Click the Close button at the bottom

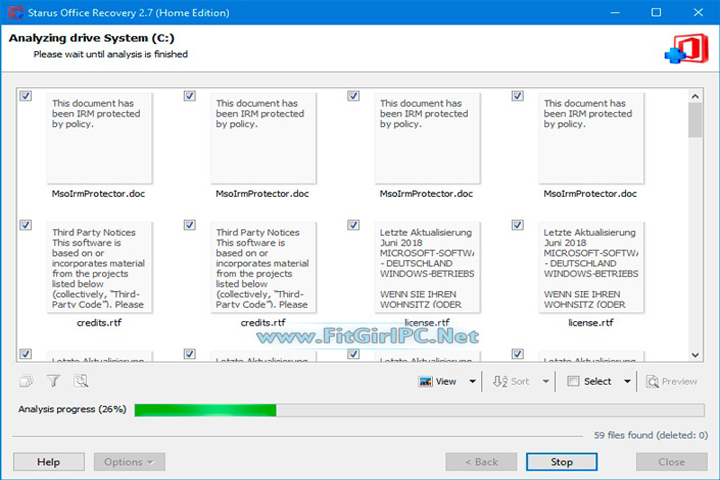pos(672,462)
